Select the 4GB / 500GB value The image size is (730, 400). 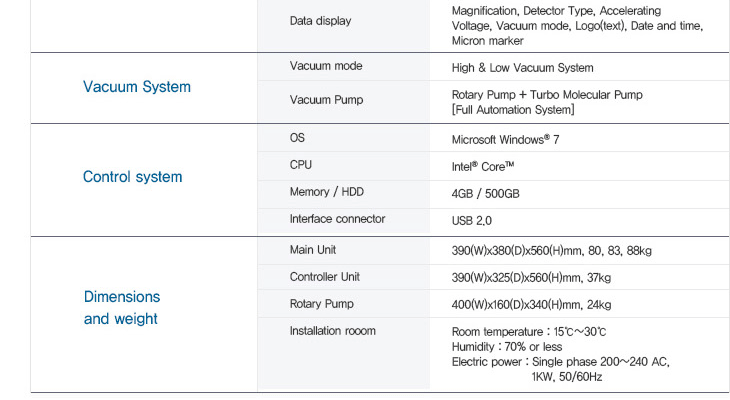(485, 193)
